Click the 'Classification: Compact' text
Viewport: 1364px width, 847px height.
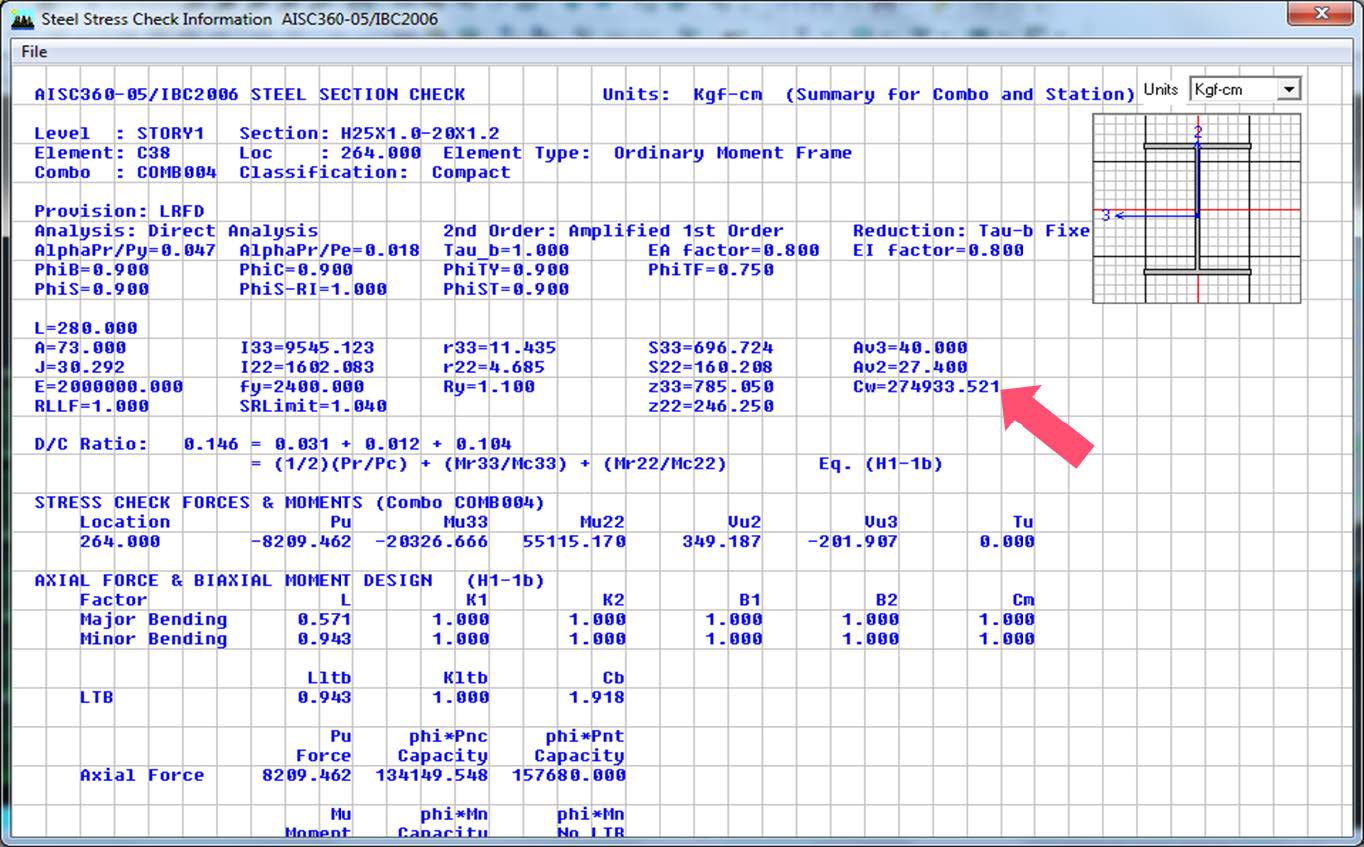point(375,172)
